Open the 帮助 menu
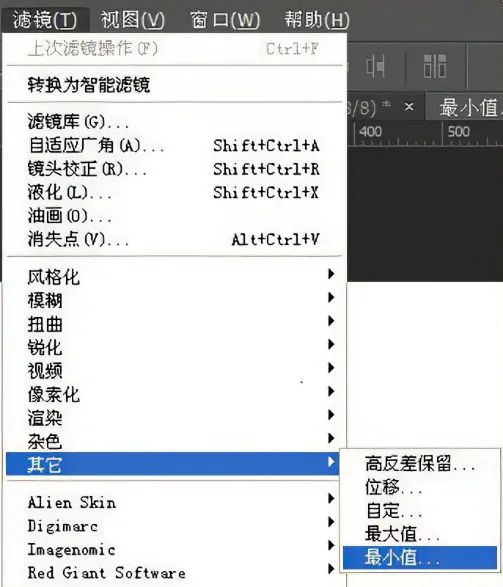The height and width of the screenshot is (587, 503). (x=317, y=19)
